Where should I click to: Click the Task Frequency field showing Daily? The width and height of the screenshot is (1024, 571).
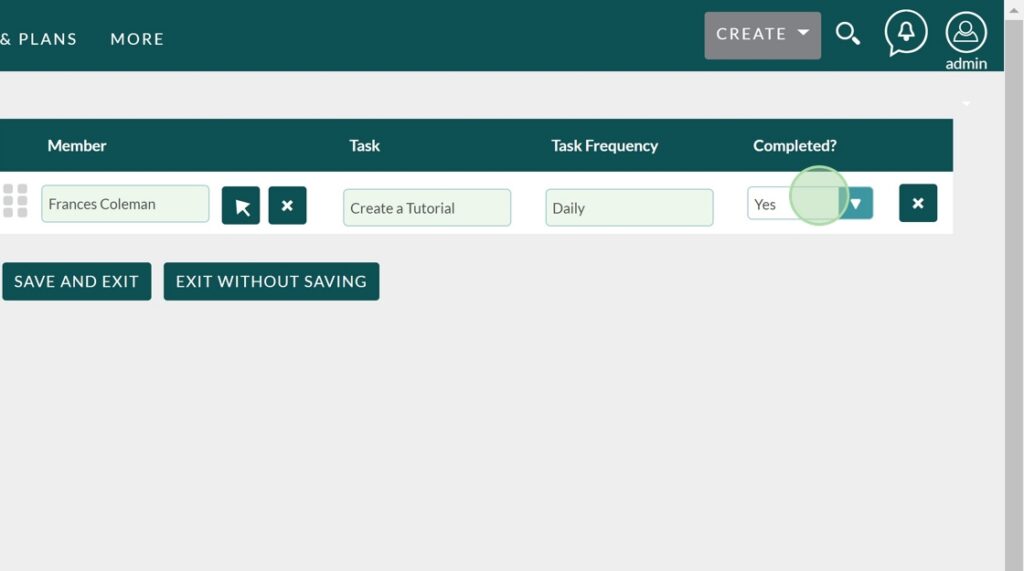628,208
